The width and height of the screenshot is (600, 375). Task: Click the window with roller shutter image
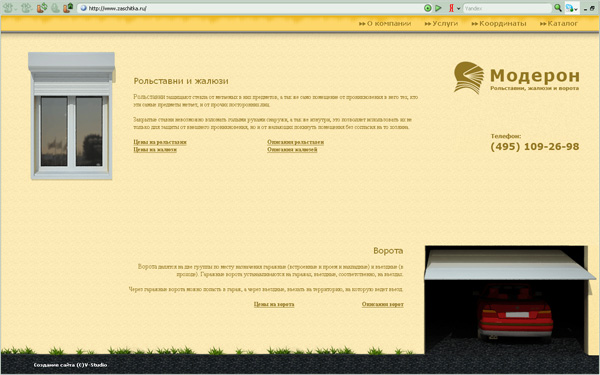pyautogui.click(x=72, y=116)
